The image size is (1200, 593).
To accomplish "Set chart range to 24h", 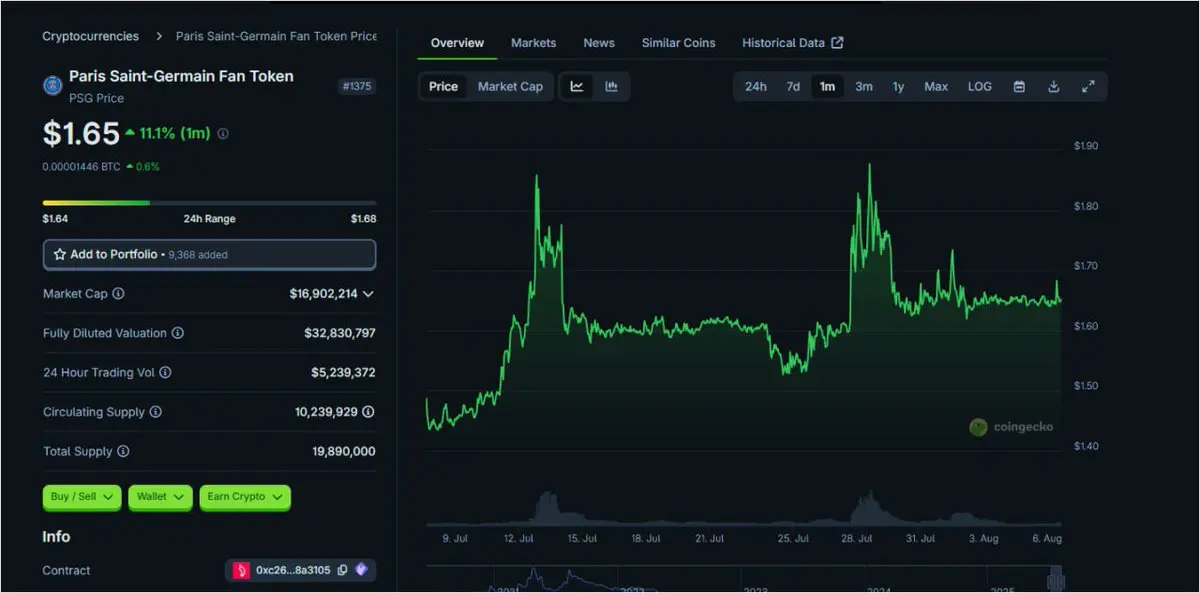I will point(755,86).
